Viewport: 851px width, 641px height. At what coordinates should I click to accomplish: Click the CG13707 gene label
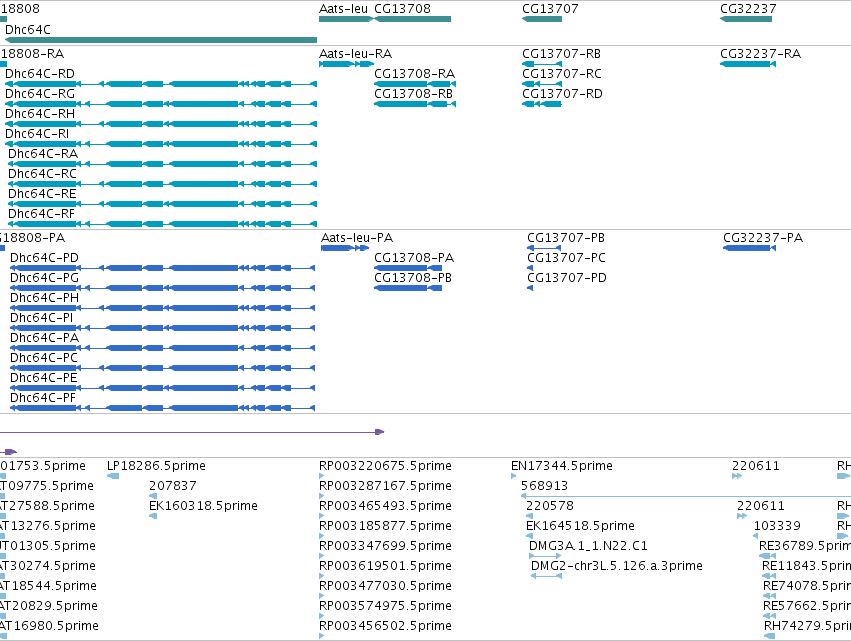pos(550,9)
